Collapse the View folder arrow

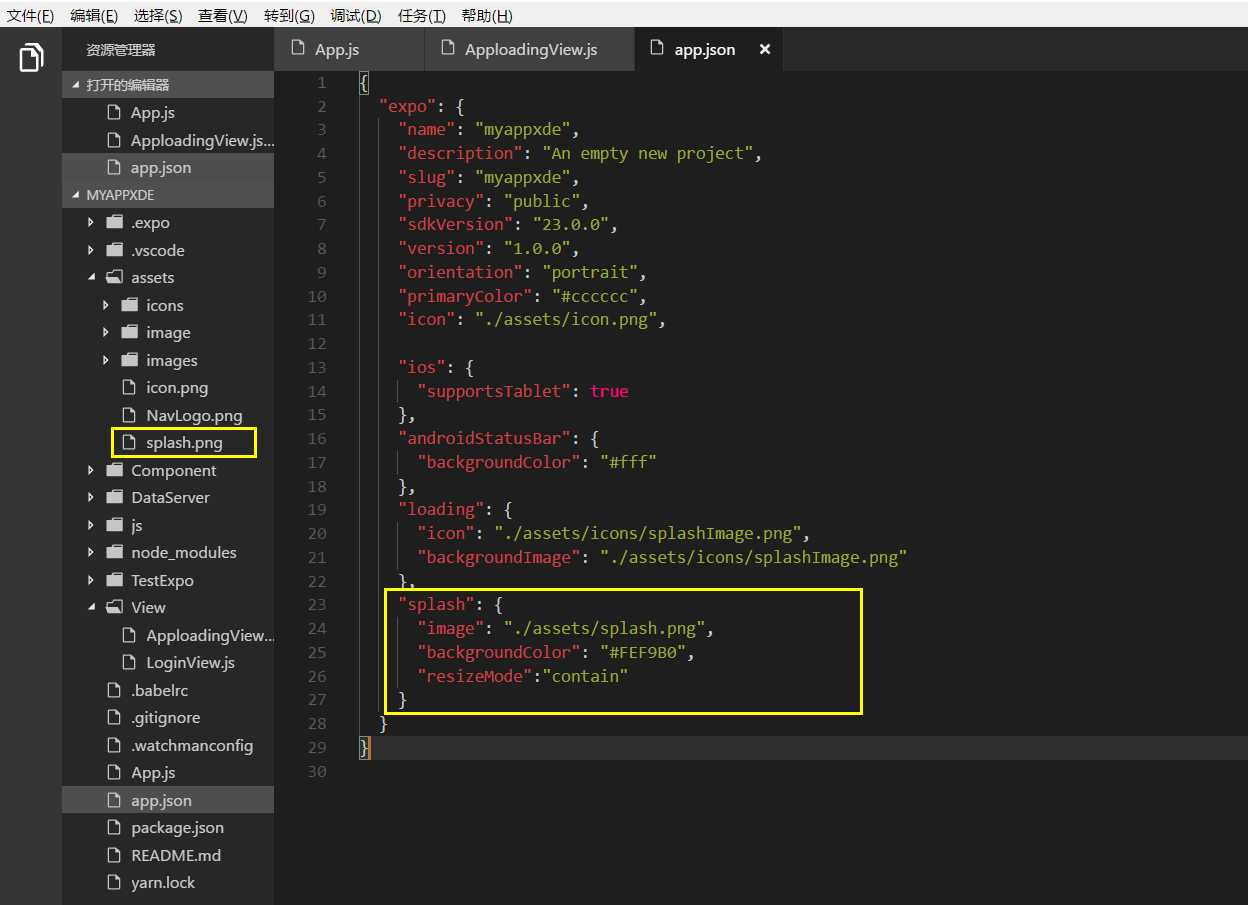(x=91, y=607)
